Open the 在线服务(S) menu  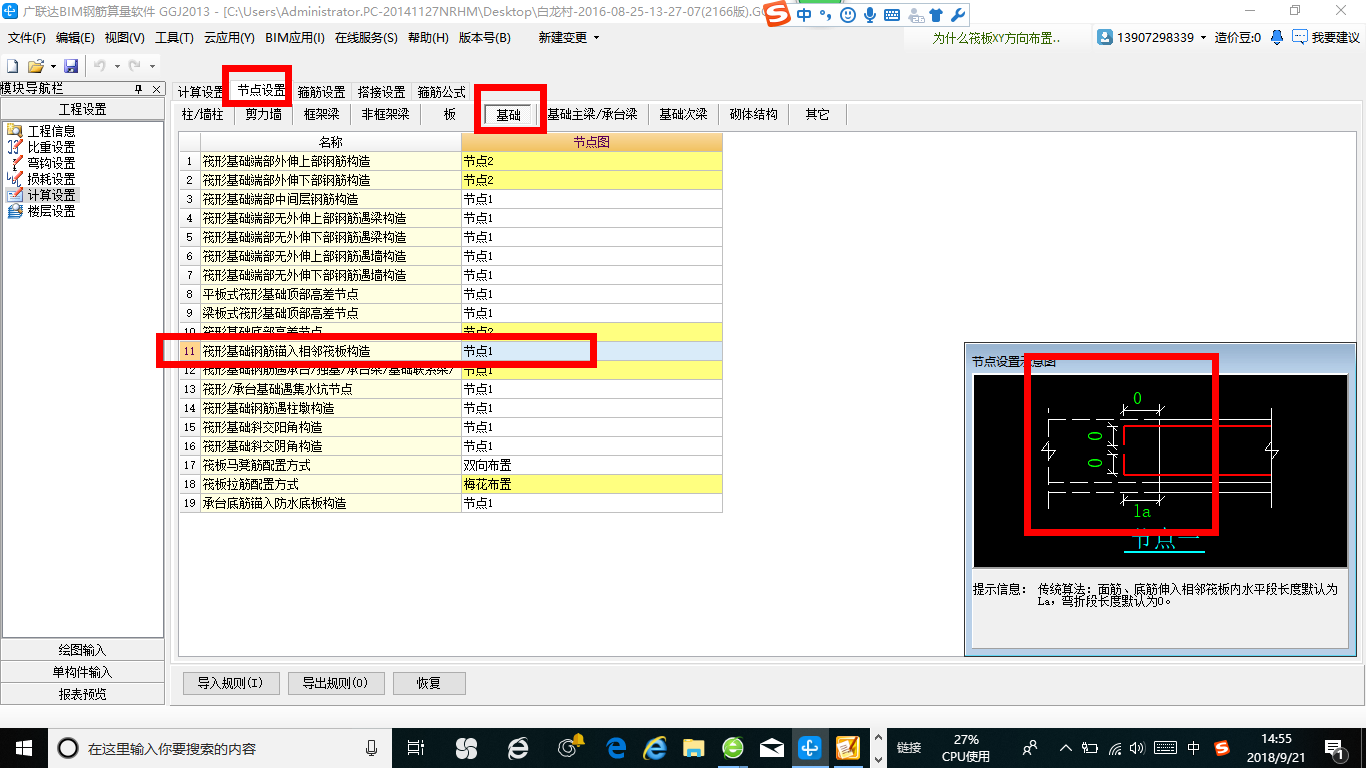click(x=367, y=38)
